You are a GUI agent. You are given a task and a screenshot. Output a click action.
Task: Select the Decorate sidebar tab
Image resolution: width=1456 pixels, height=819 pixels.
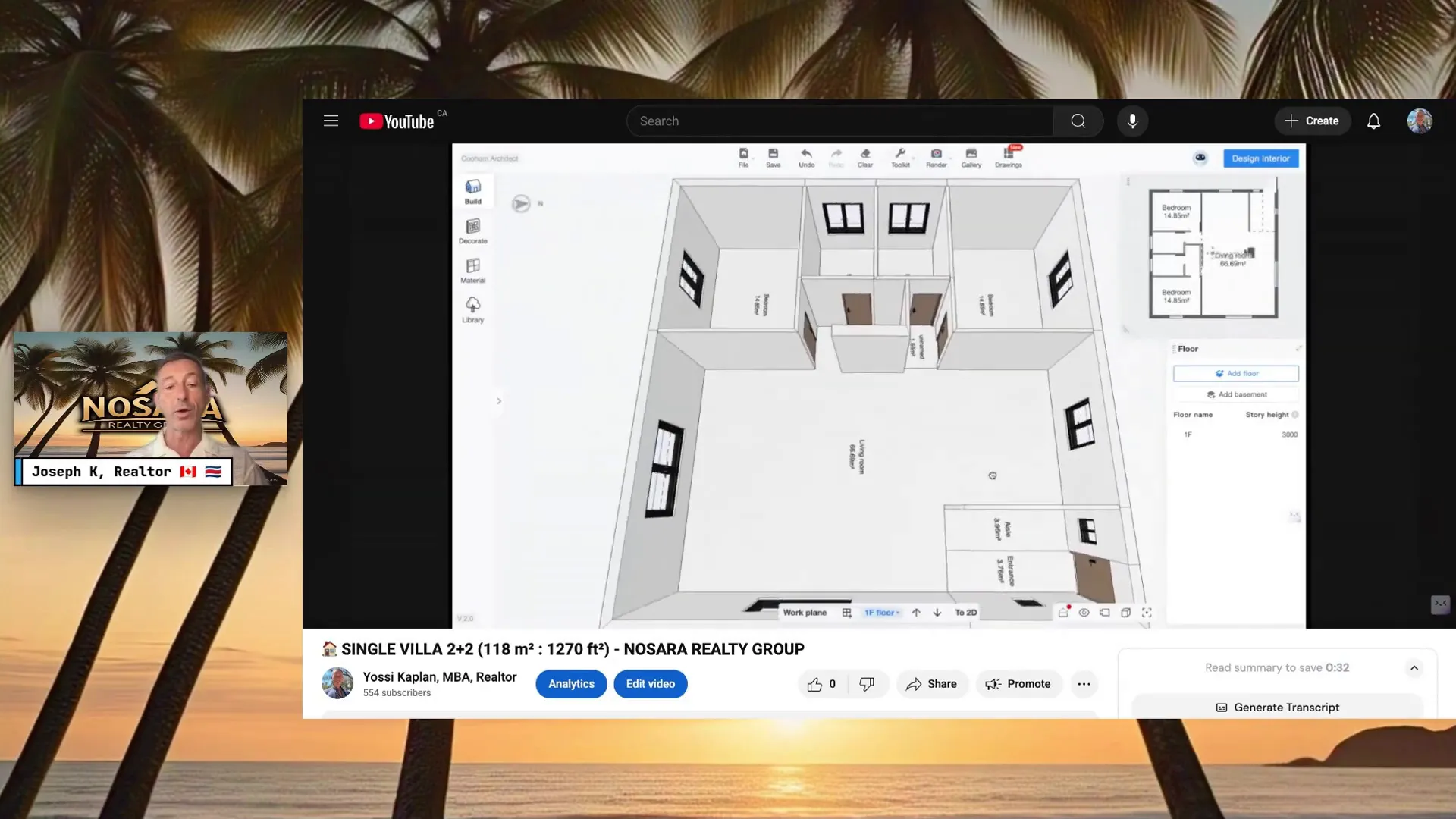click(473, 231)
